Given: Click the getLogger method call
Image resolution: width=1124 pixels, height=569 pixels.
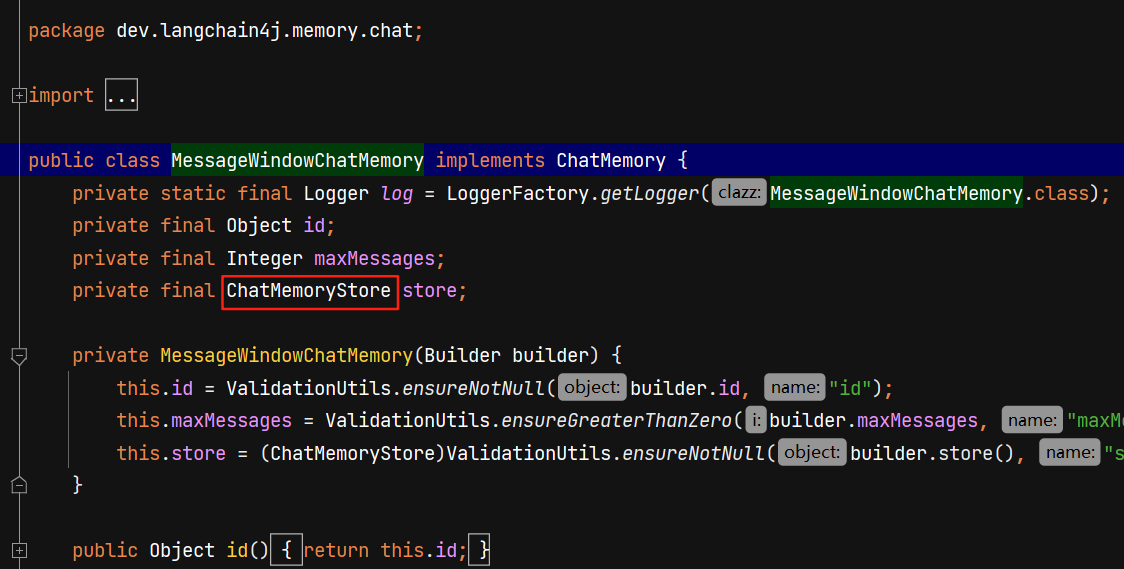Looking at the screenshot, I should pyautogui.click(x=650, y=193).
